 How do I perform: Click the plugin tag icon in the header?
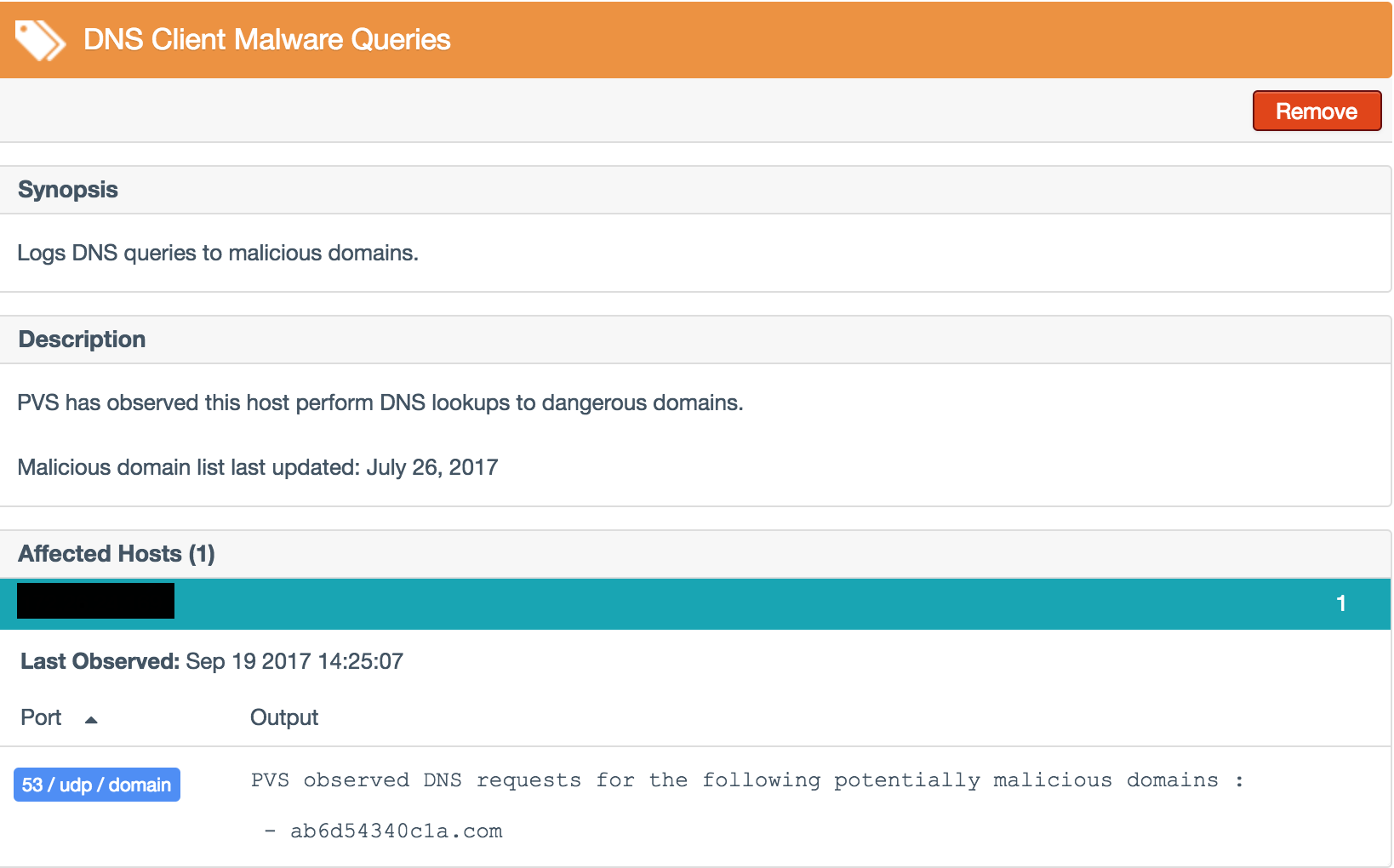pyautogui.click(x=40, y=40)
